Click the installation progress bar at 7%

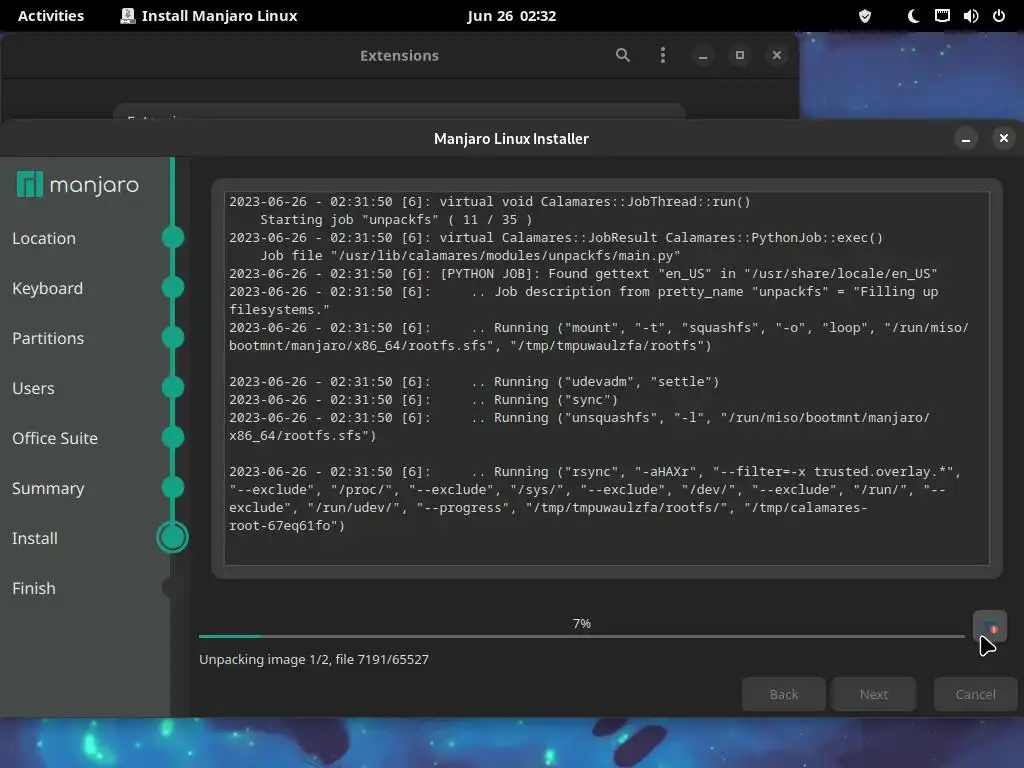581,636
